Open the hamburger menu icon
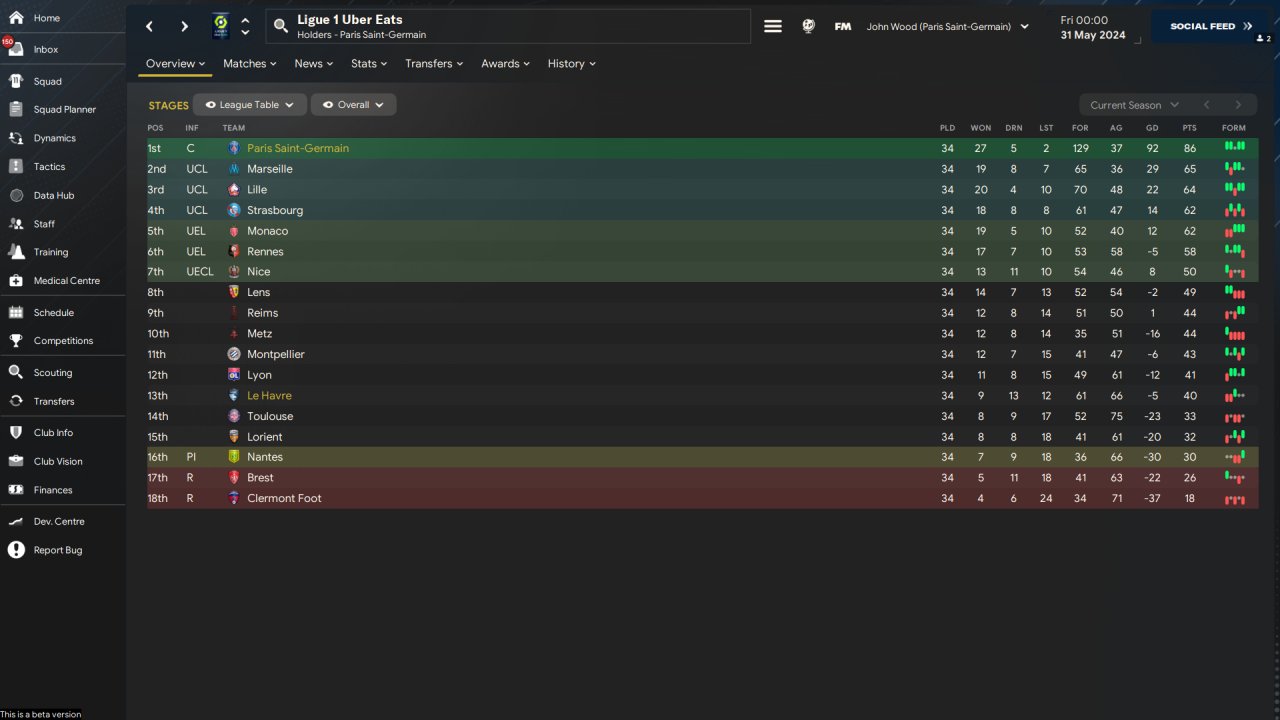The height and width of the screenshot is (720, 1280). 773,27
